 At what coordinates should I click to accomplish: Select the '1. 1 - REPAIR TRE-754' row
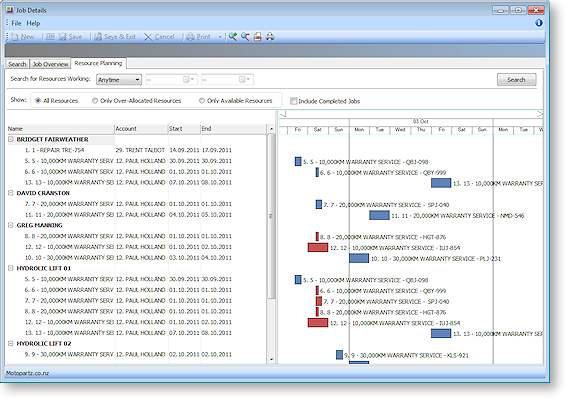(x=137, y=150)
